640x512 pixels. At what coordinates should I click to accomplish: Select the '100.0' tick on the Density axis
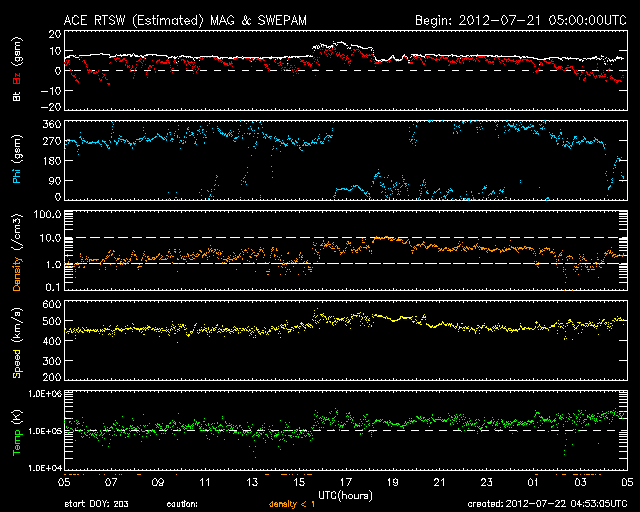click(48, 214)
